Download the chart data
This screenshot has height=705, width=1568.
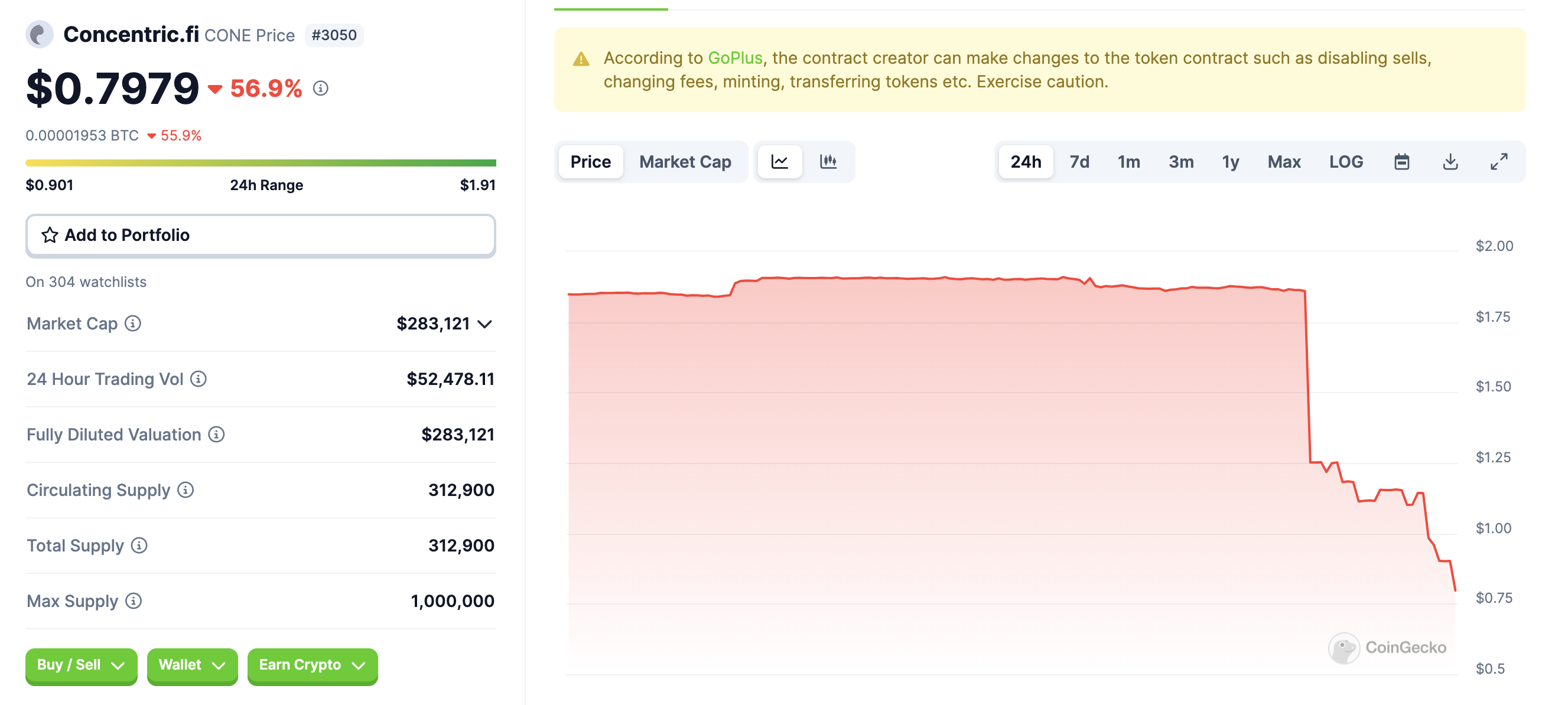pyautogui.click(x=1450, y=162)
